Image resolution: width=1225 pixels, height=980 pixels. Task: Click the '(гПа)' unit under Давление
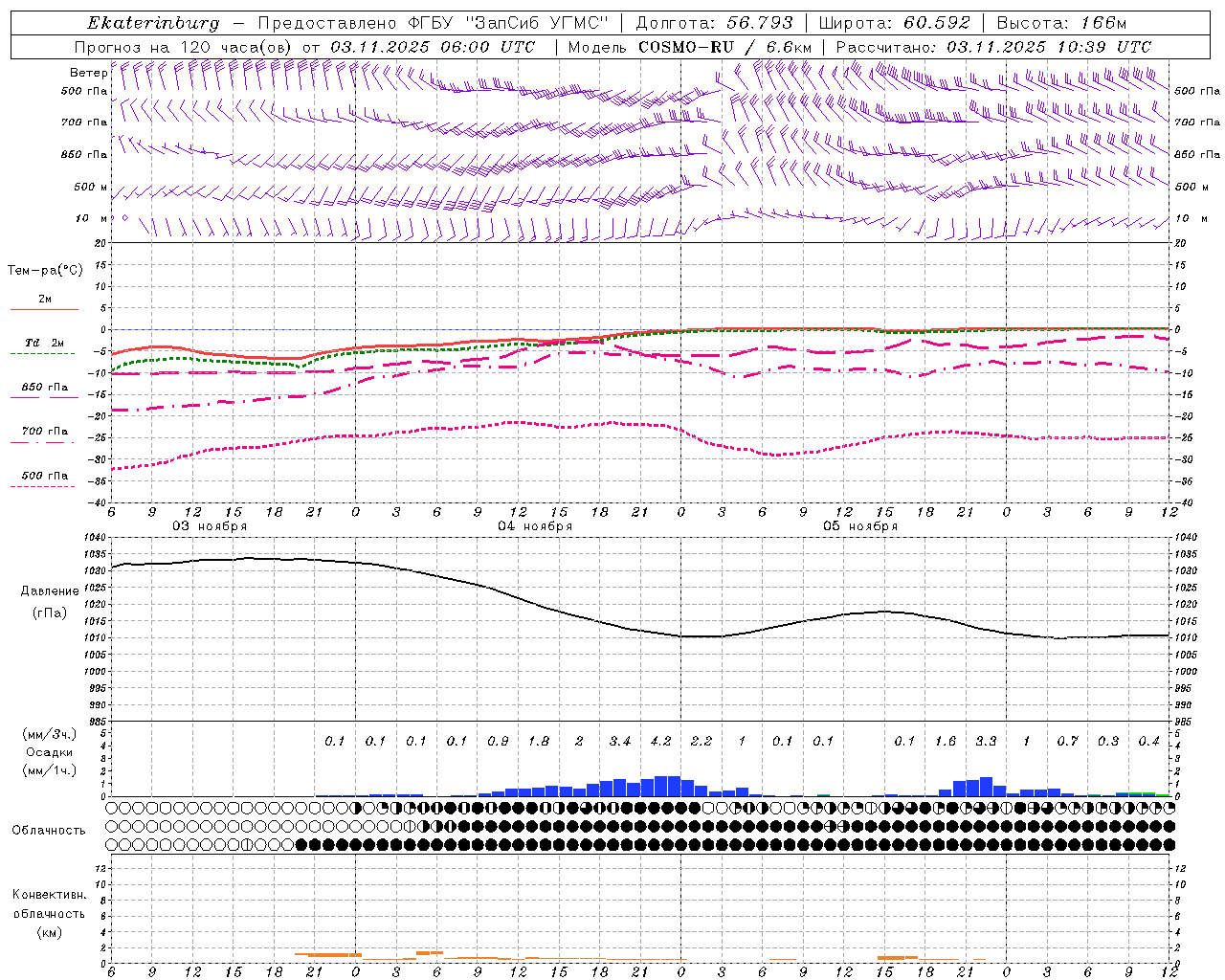50,613
